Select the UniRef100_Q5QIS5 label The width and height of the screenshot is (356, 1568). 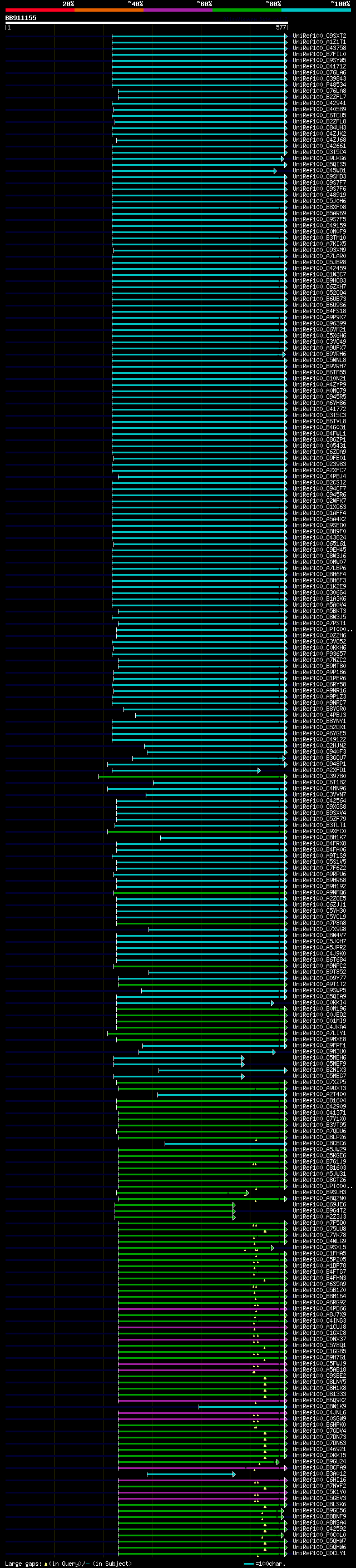[x=319, y=164]
